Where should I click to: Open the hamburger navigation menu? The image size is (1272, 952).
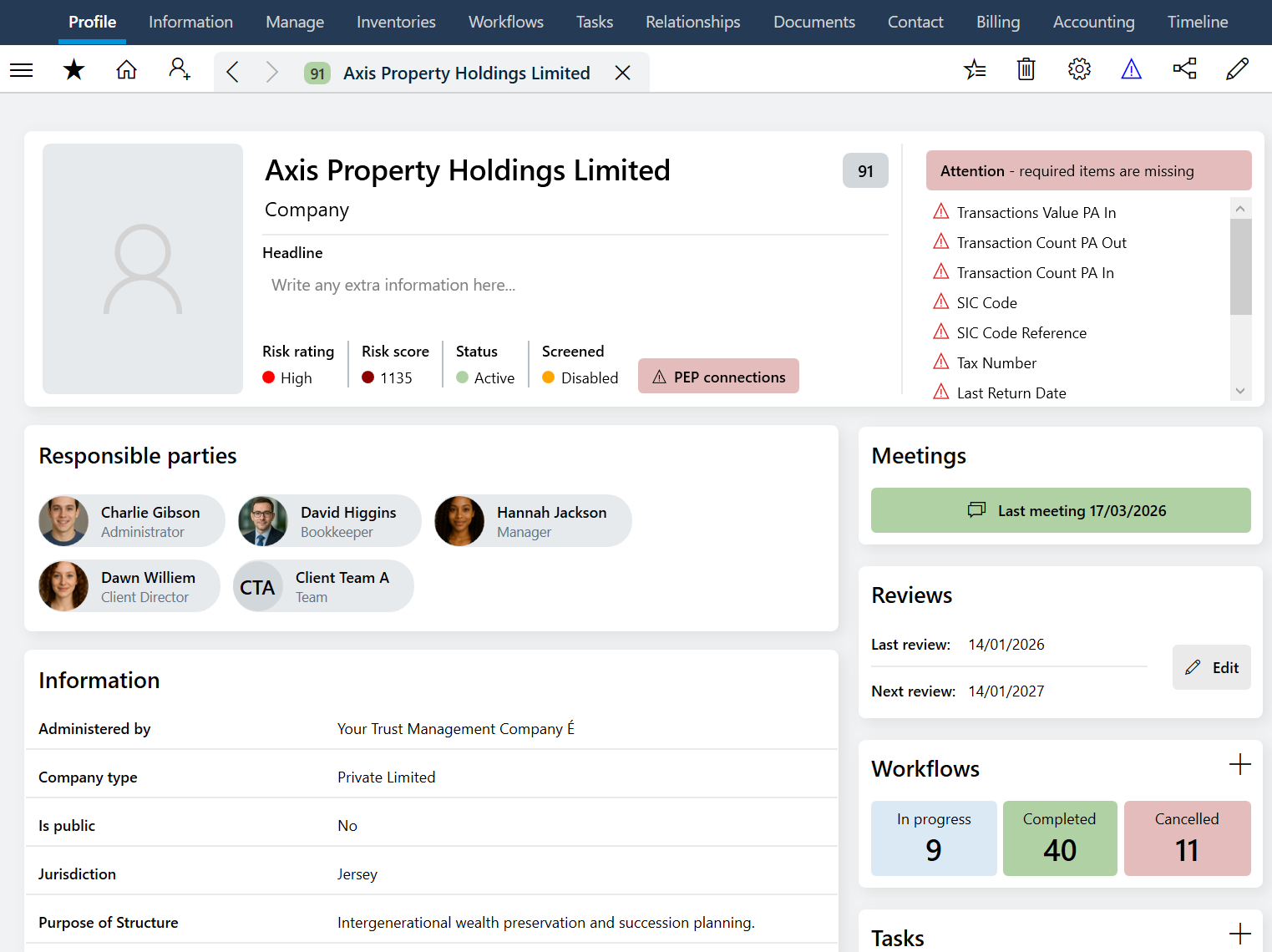pos(21,69)
